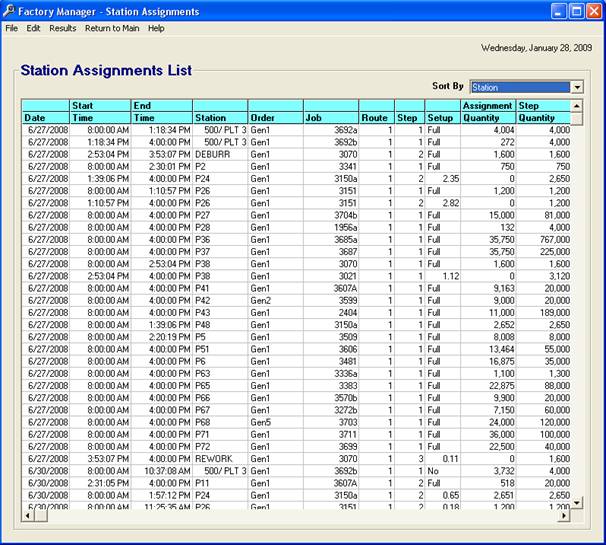This screenshot has width=606, height=545.
Task: Click the P27 station cell
Action: pyautogui.click(x=220, y=215)
